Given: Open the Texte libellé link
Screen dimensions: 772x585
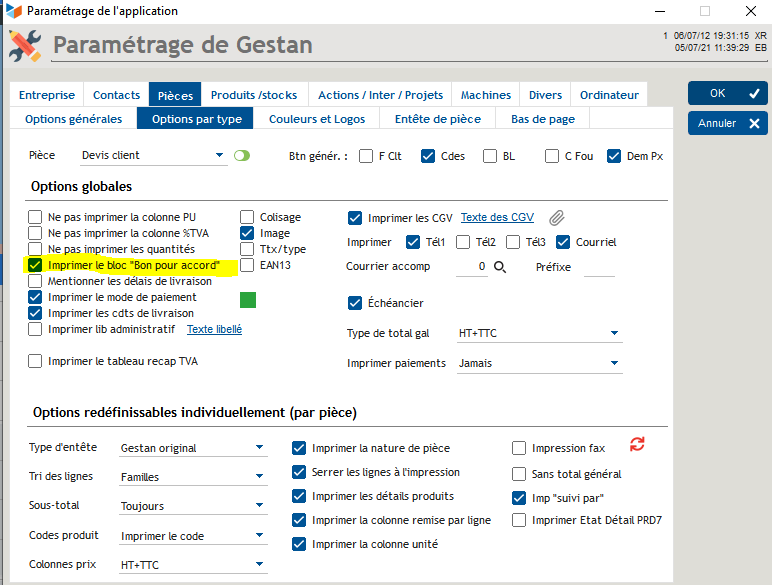Looking at the screenshot, I should pos(214,329).
